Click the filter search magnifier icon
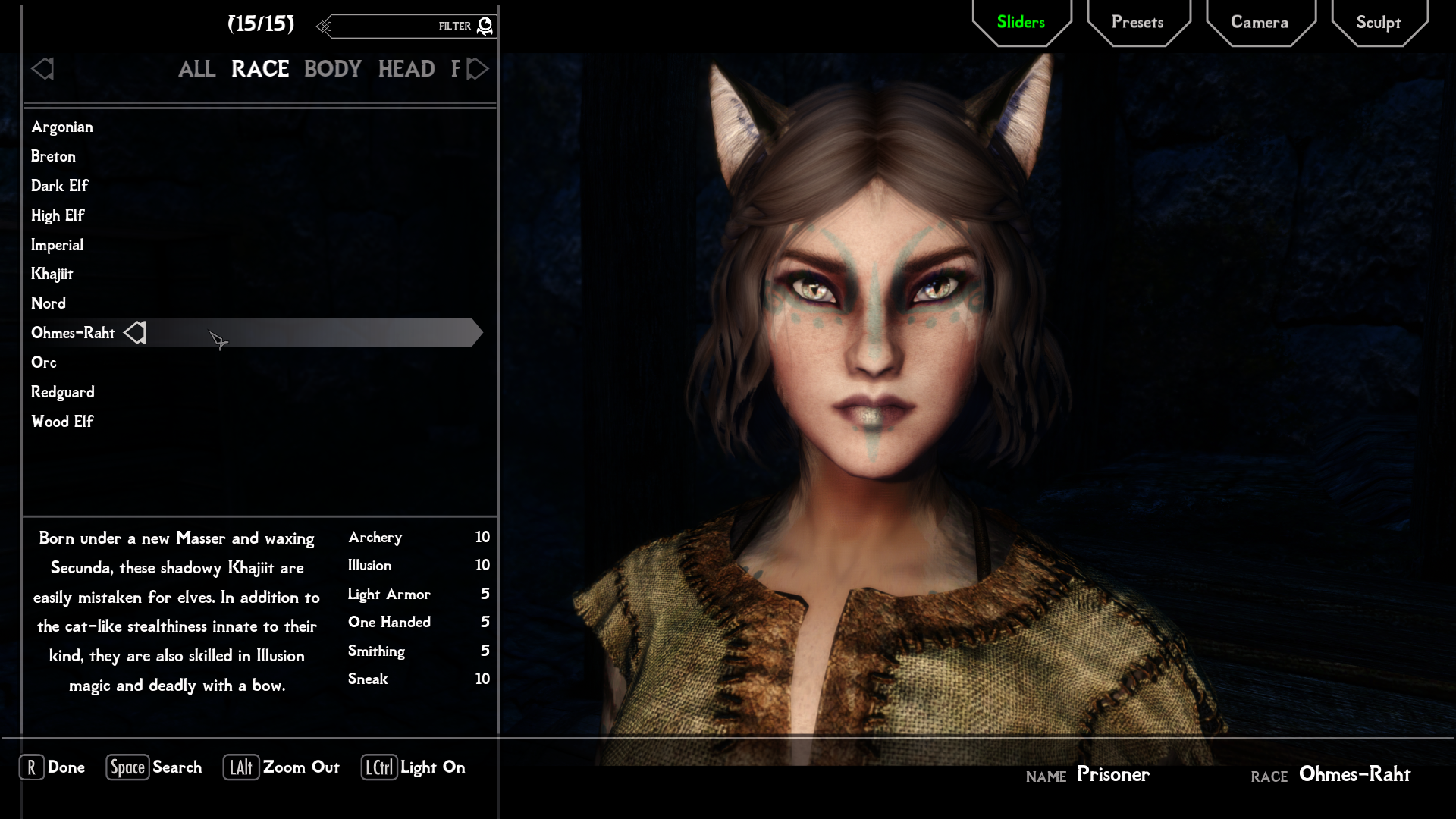 pyautogui.click(x=485, y=27)
